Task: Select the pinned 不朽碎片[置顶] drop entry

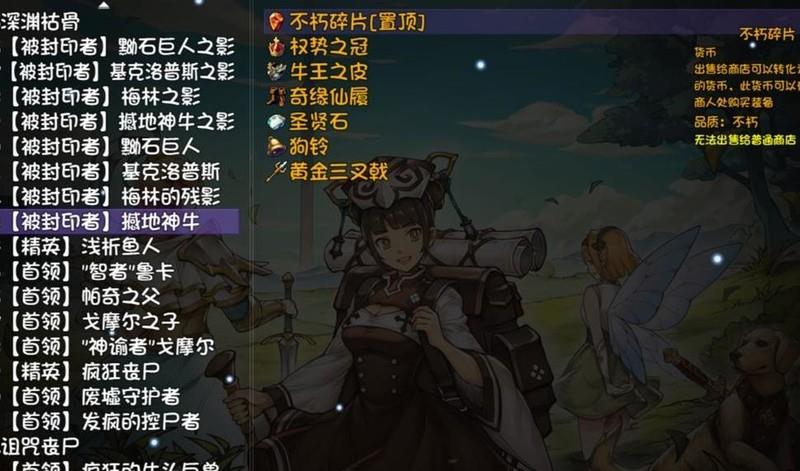Action: click(x=531, y=22)
